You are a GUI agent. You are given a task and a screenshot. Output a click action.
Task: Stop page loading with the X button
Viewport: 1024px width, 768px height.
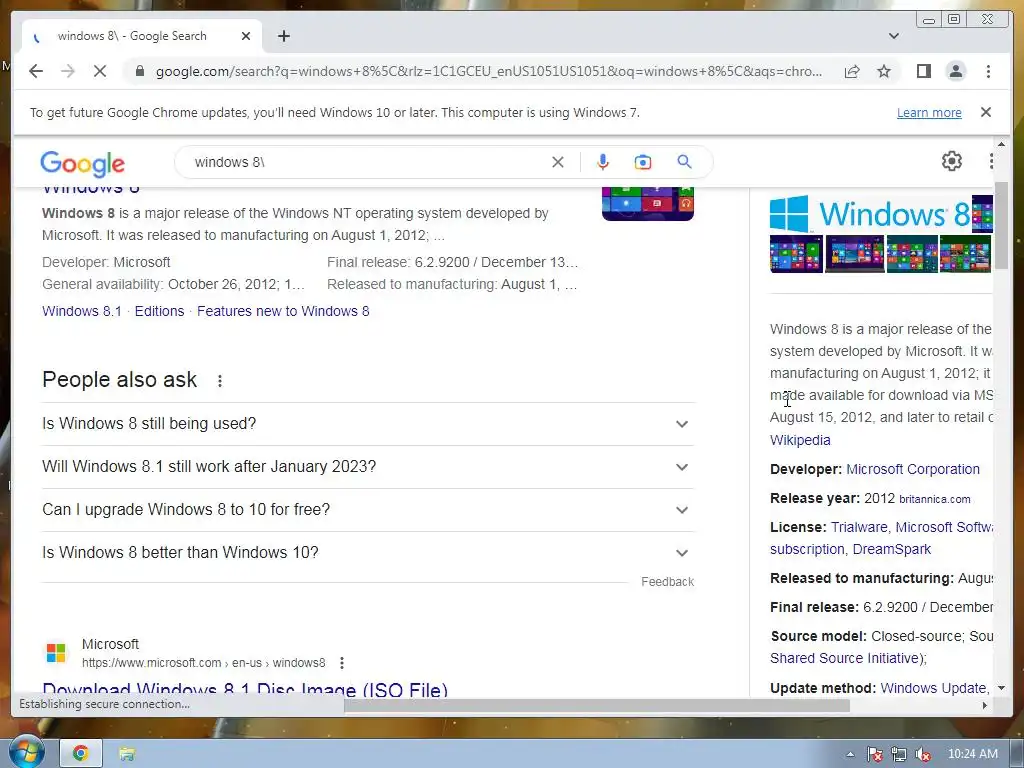(x=100, y=71)
